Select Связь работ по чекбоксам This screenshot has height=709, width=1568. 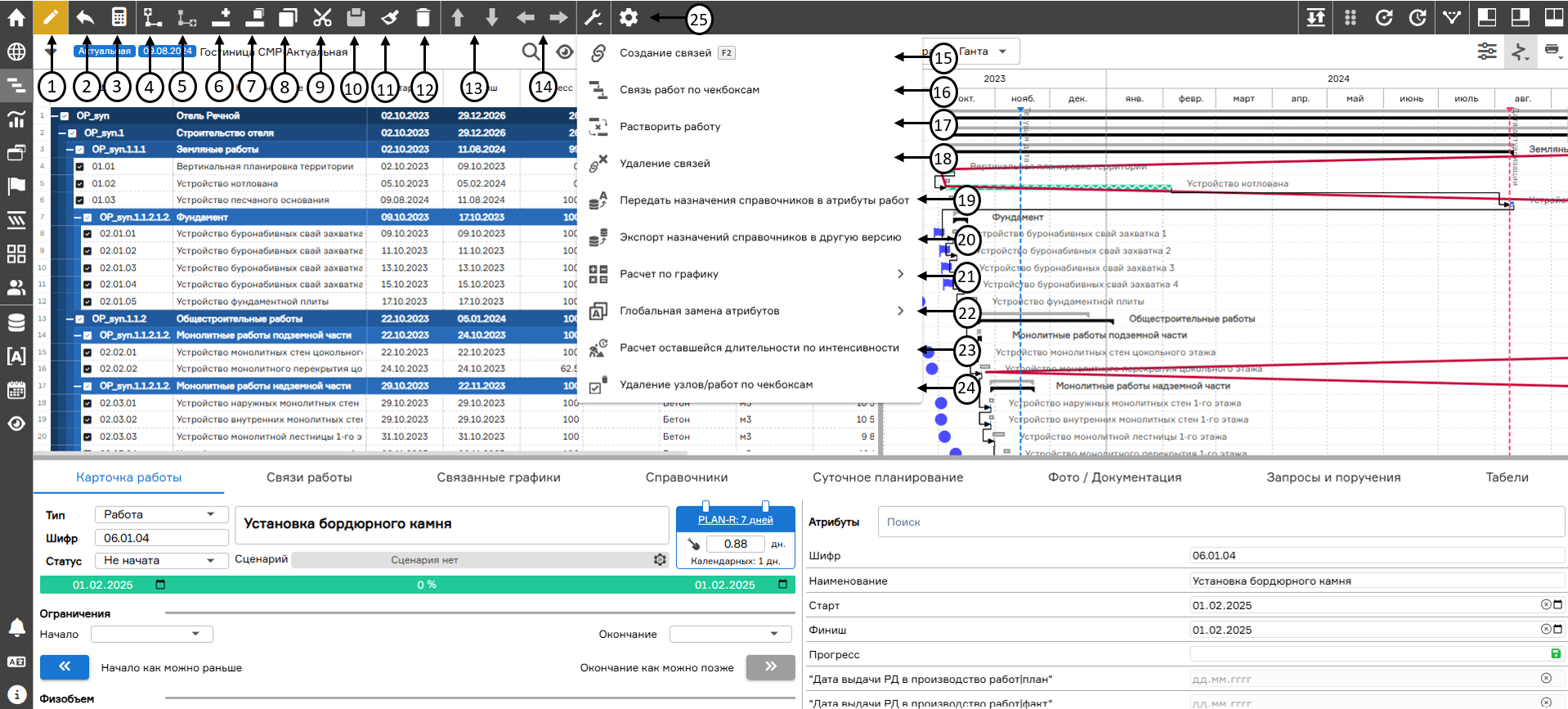point(750,90)
